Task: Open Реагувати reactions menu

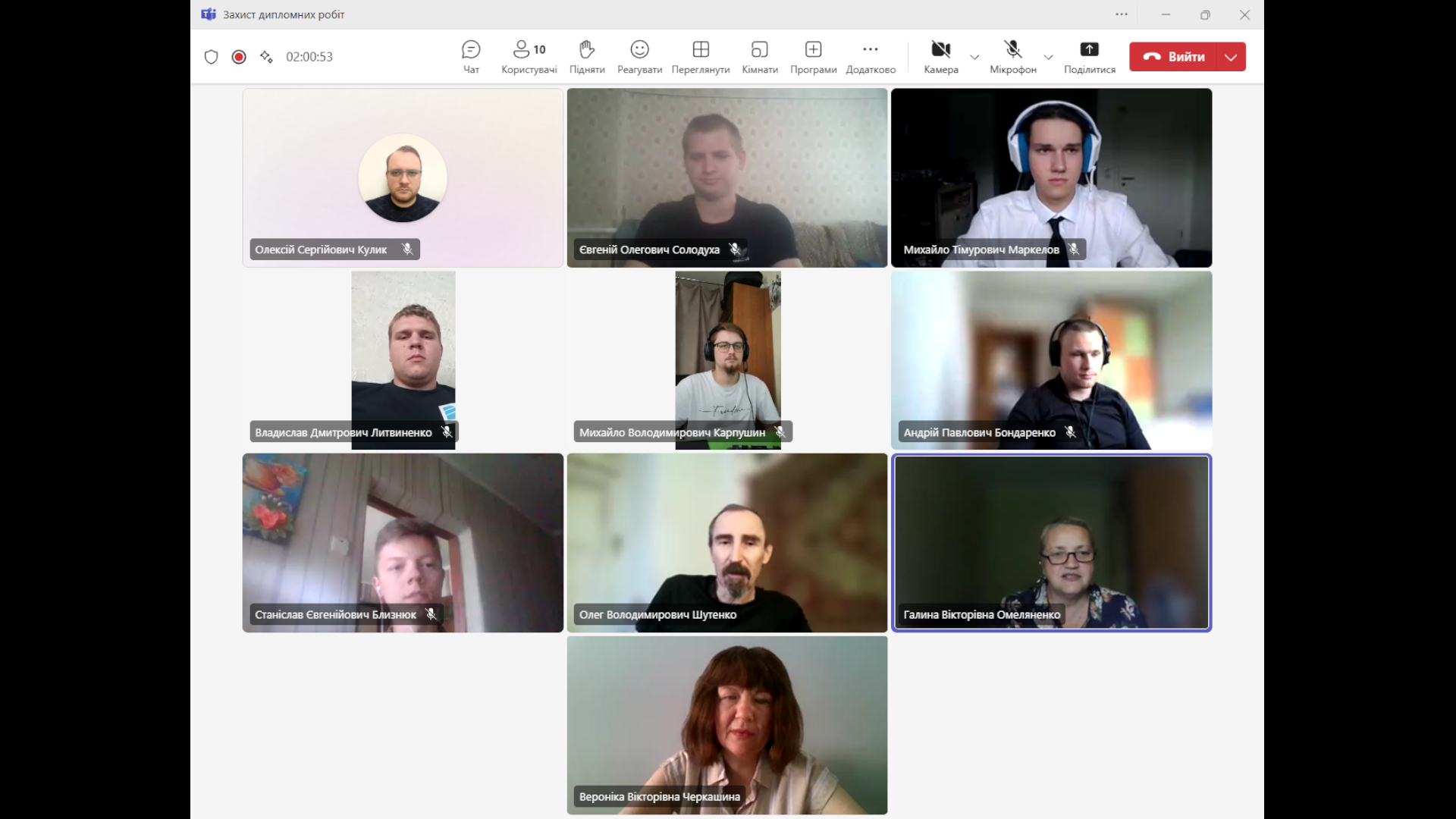Action: (639, 57)
